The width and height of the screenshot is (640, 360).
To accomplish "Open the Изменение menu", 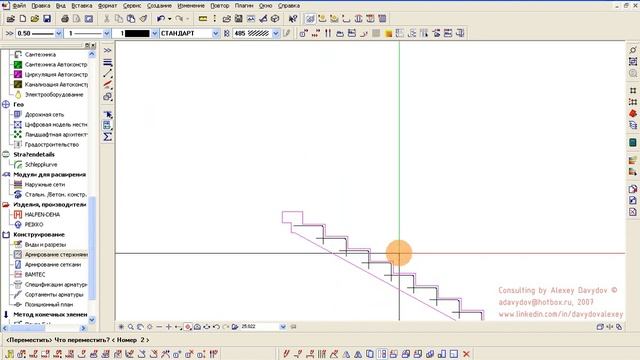I will (191, 6).
